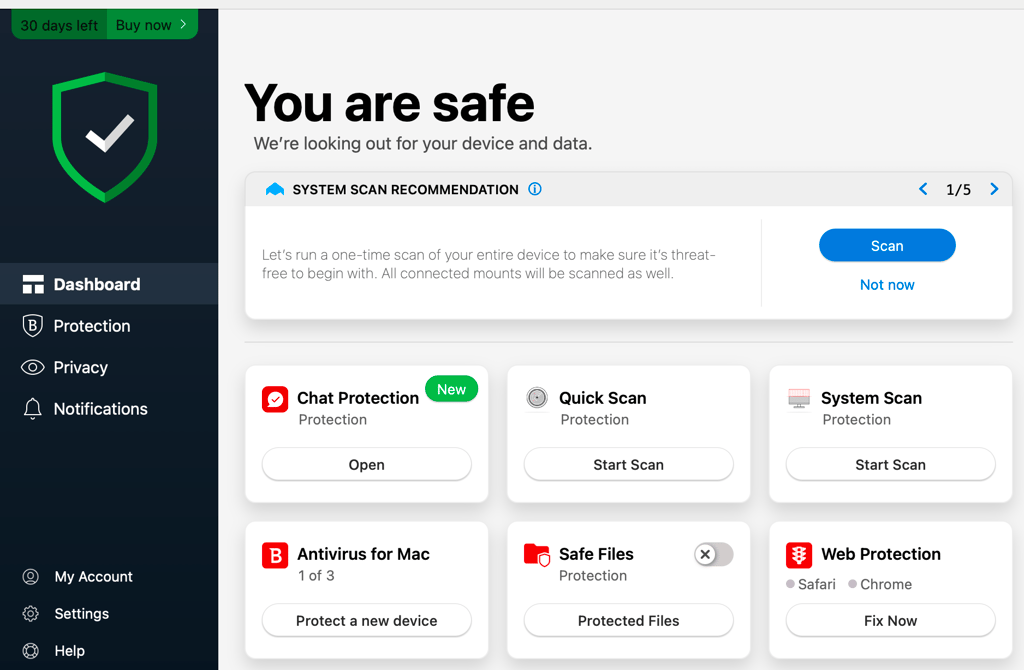The width and height of the screenshot is (1024, 670).
Task: Click the blue Scan button
Action: [887, 246]
